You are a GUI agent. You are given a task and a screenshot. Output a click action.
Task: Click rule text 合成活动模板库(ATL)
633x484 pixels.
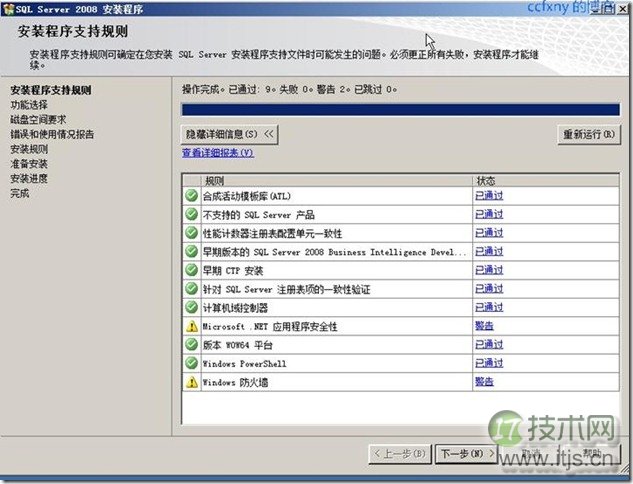pos(247,196)
